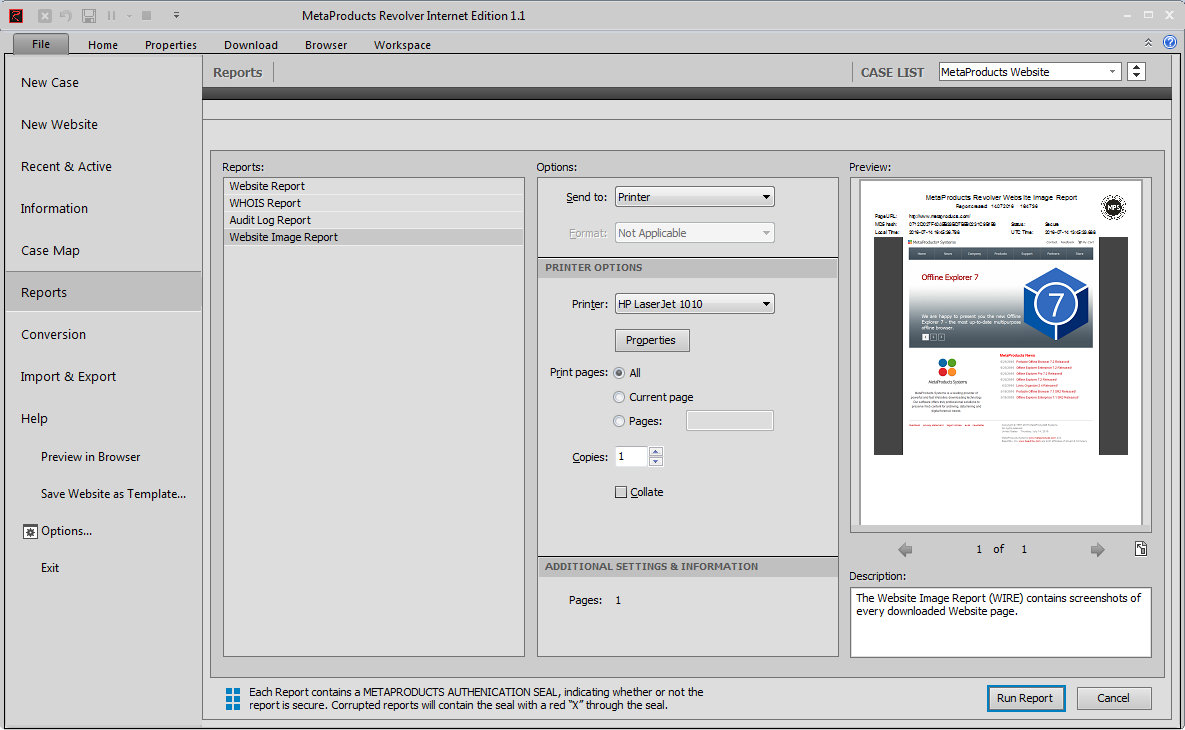Switch to the Download ribbon tab
The width and height of the screenshot is (1185, 730).
pyautogui.click(x=250, y=45)
